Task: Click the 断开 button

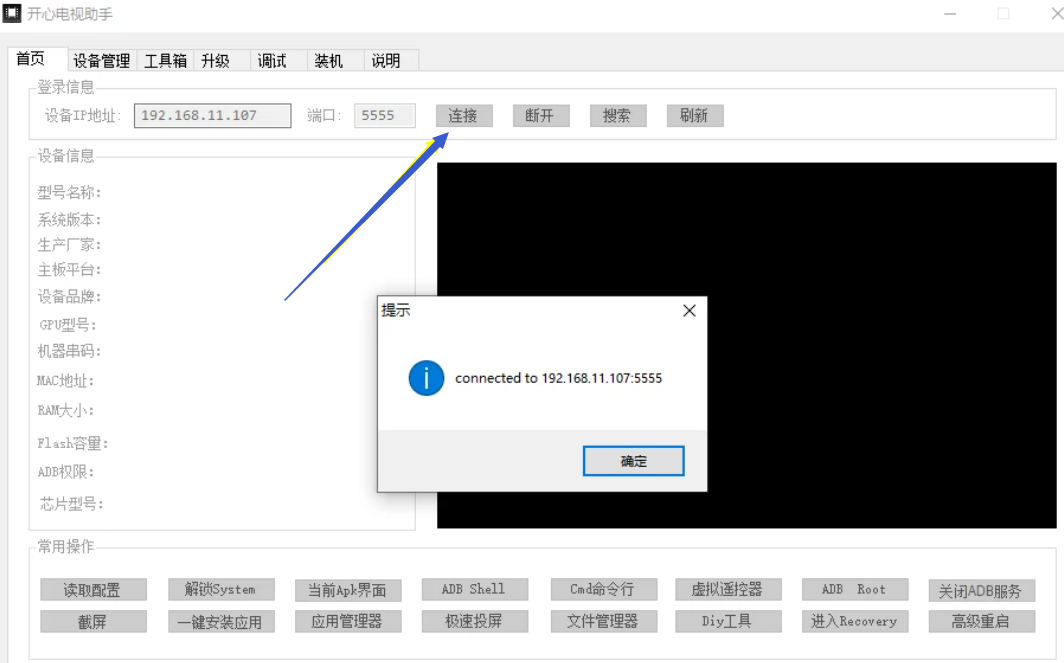Action: click(x=541, y=115)
